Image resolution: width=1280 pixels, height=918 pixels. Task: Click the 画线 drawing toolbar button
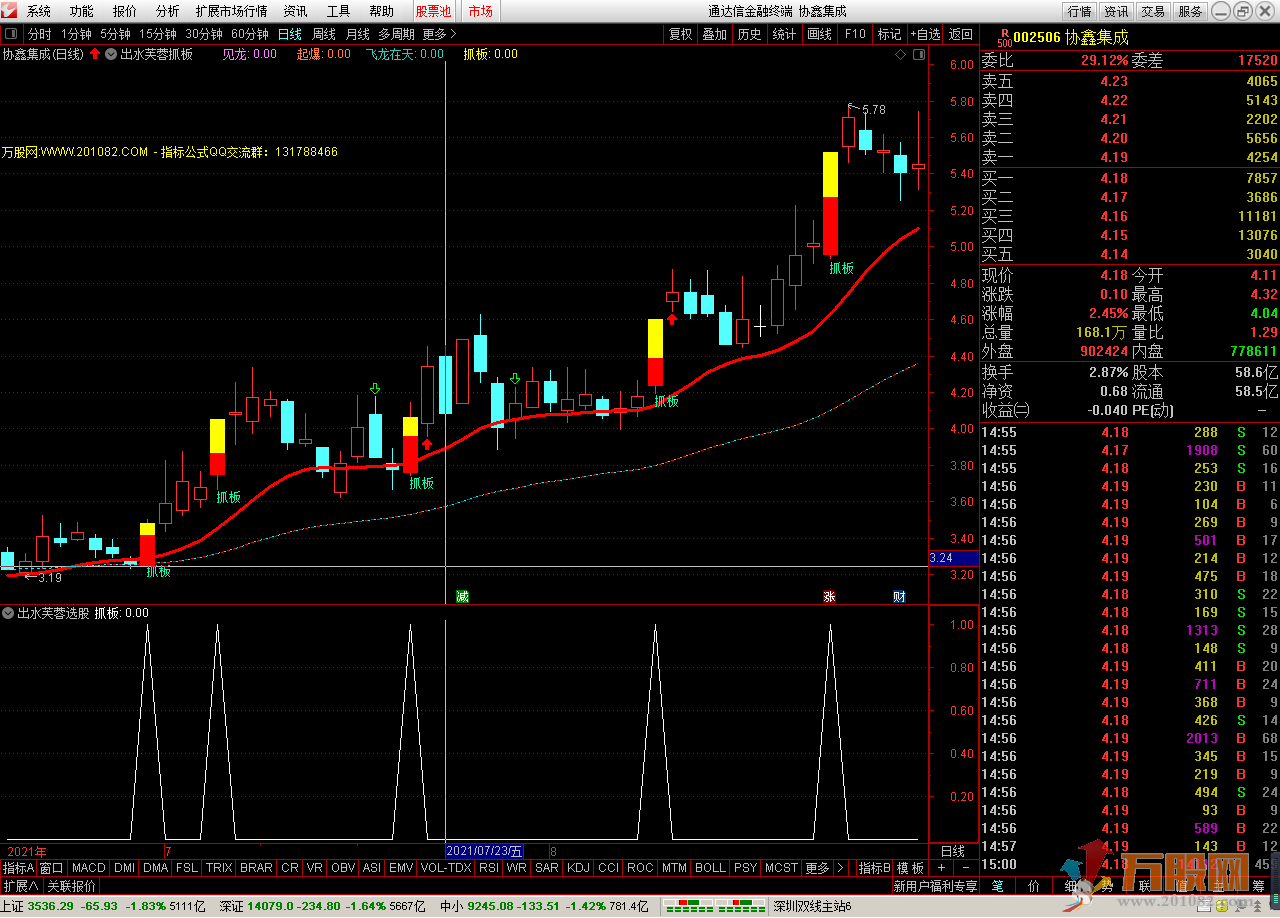pos(819,34)
